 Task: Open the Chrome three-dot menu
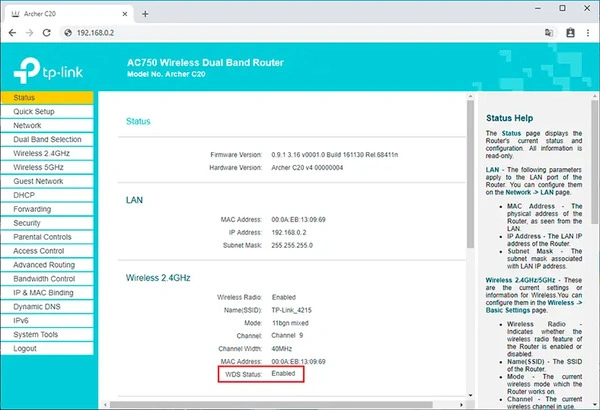pyautogui.click(x=588, y=33)
